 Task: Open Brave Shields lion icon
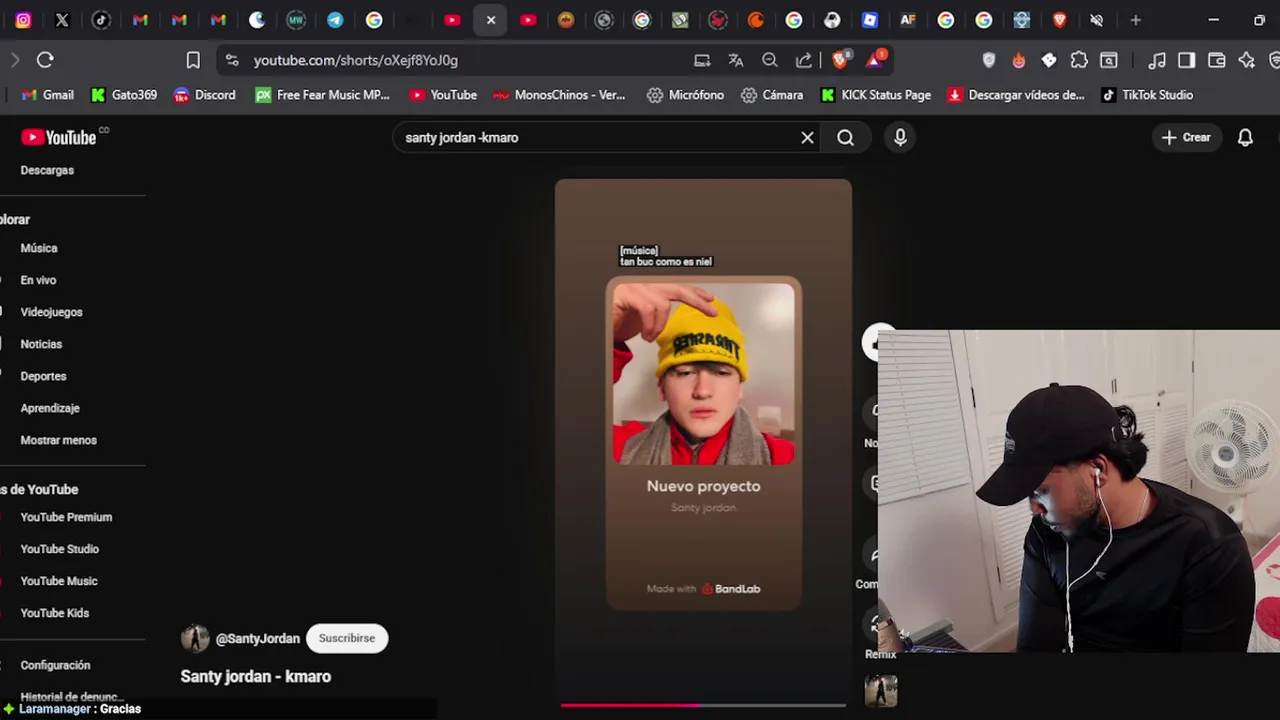pos(840,60)
